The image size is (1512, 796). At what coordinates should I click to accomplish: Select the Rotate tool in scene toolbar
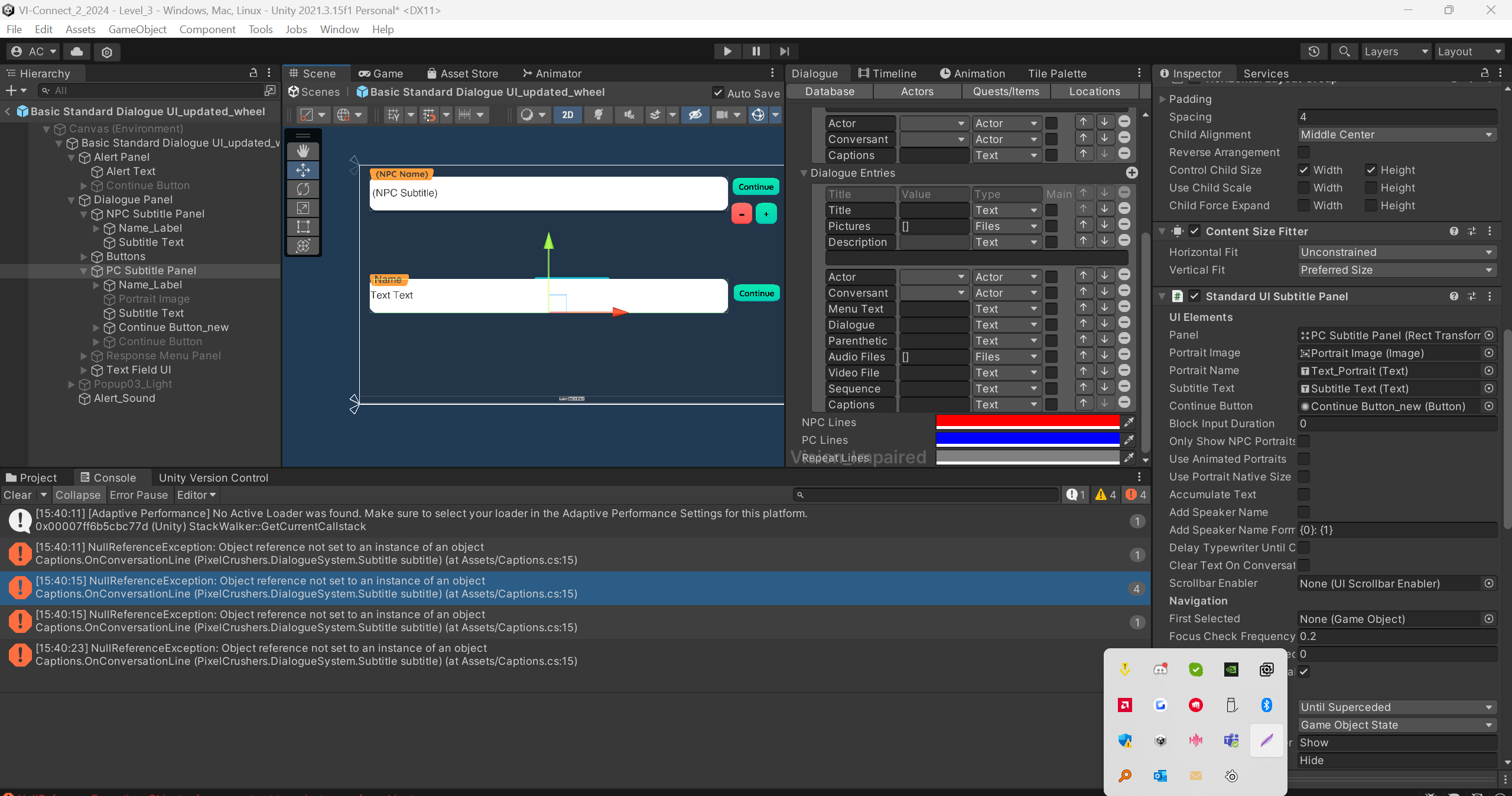(x=303, y=189)
